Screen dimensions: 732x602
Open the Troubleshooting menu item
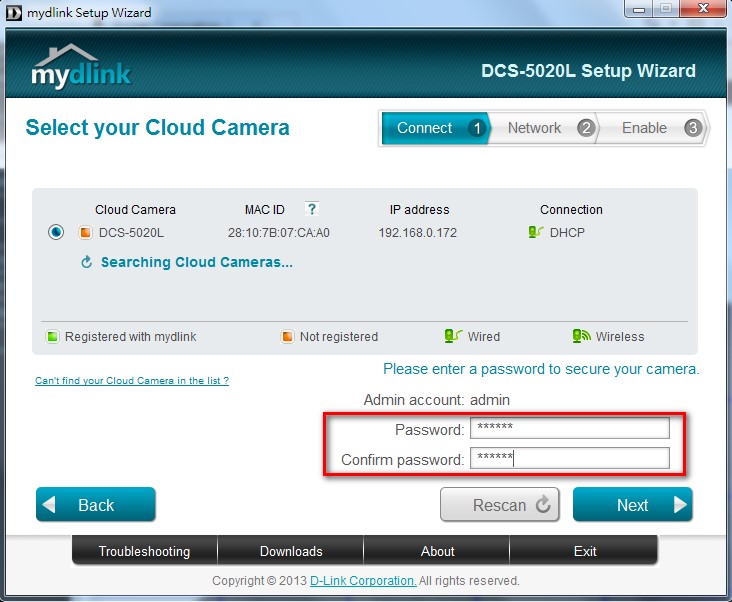145,551
